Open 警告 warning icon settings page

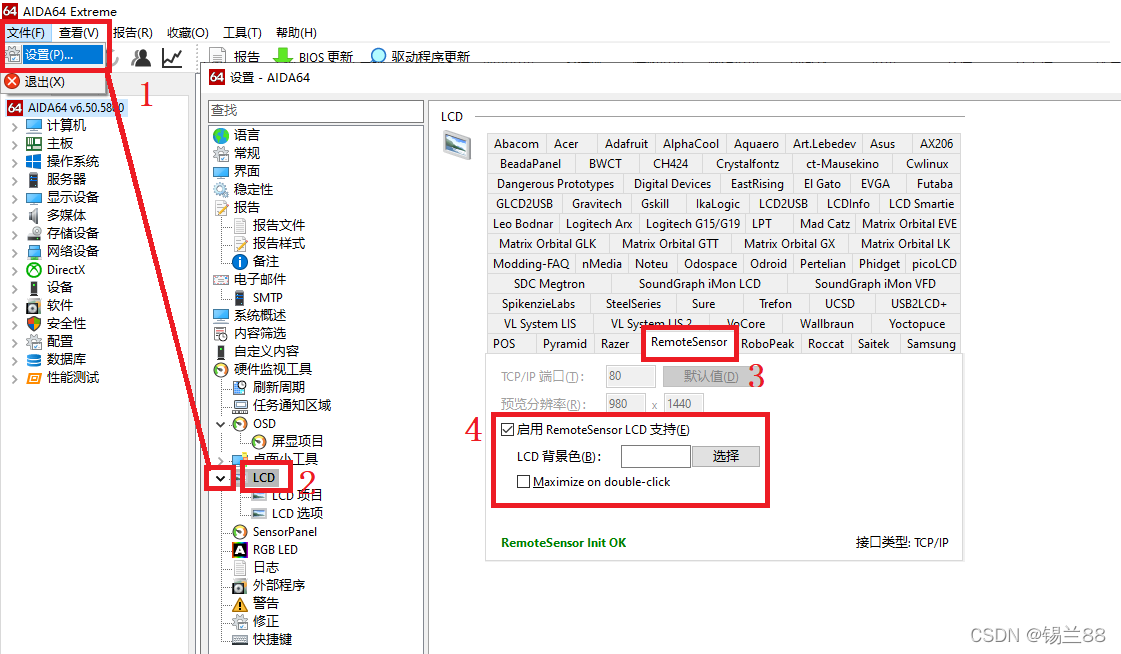point(240,604)
